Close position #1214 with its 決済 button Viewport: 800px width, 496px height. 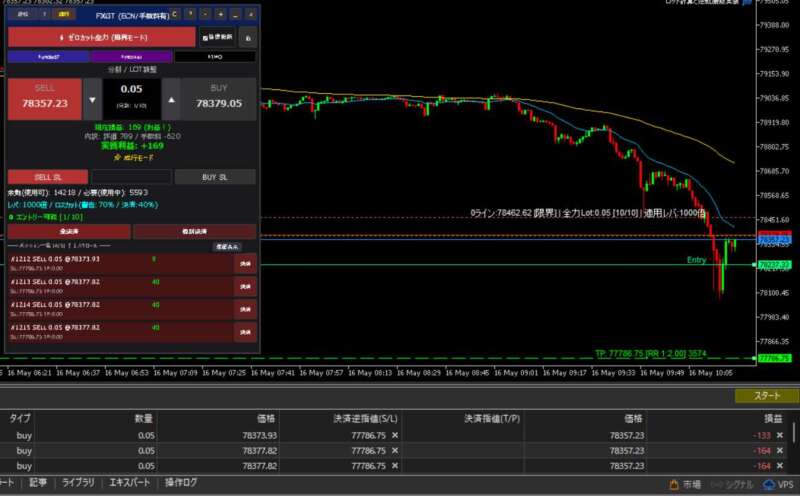[x=245, y=309]
